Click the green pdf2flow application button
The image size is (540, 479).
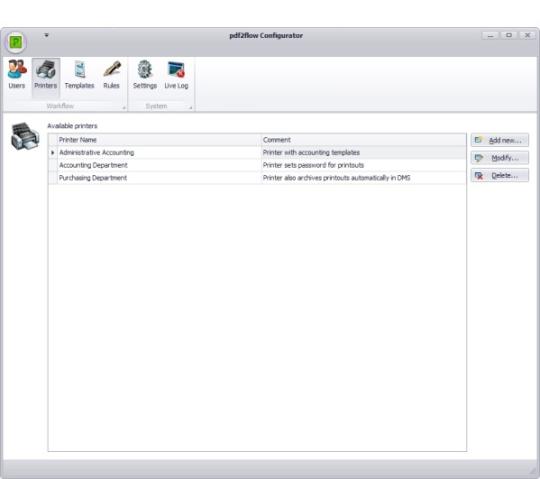tap(15, 42)
